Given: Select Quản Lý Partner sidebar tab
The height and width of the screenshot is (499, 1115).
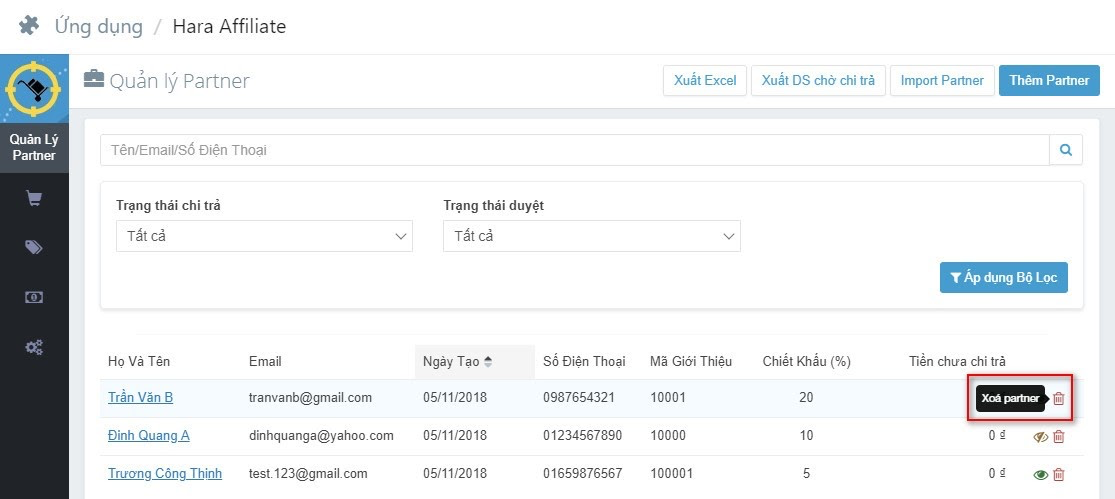Looking at the screenshot, I should [34, 147].
